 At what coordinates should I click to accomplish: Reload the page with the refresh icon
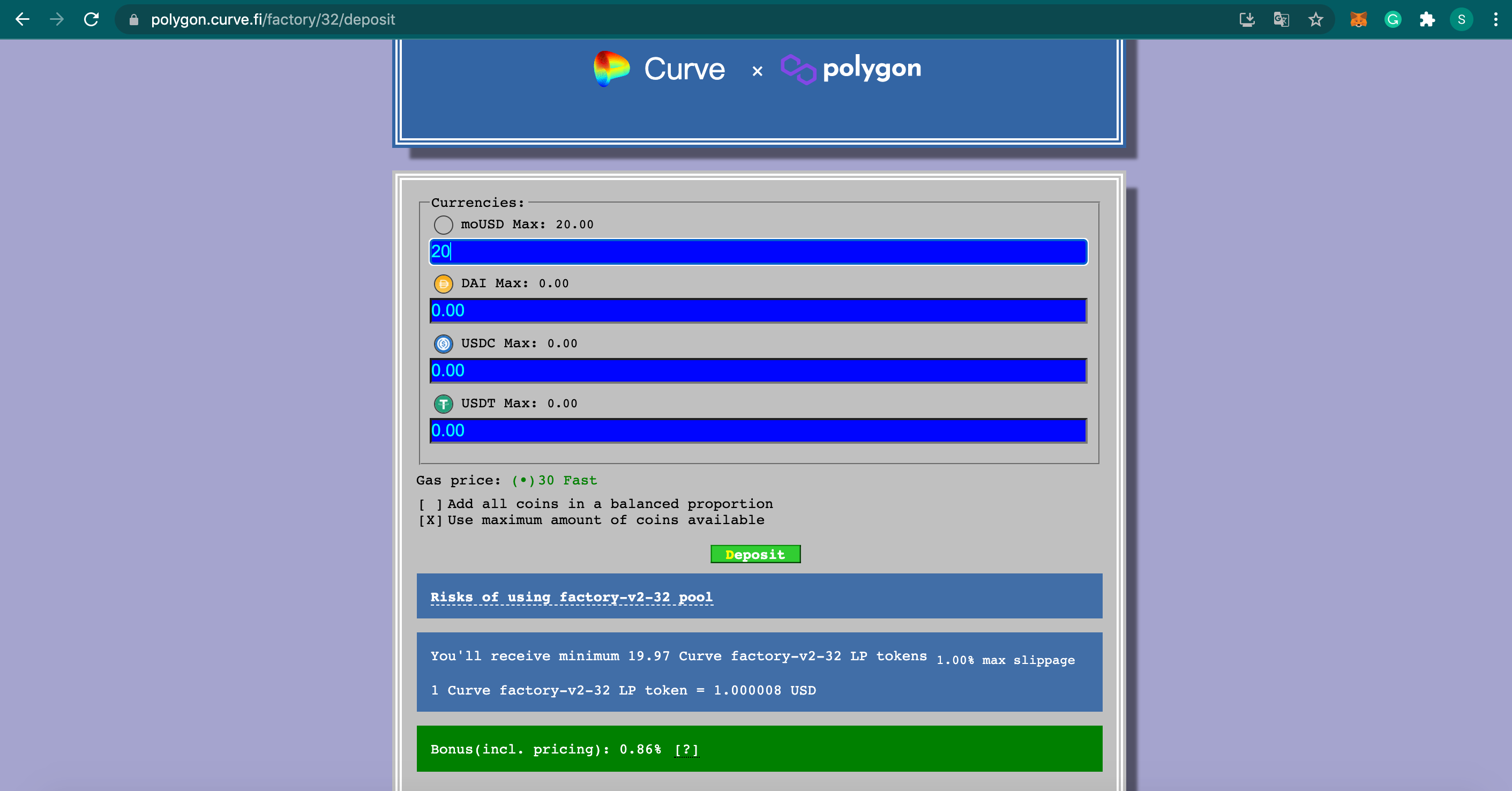coord(91,19)
